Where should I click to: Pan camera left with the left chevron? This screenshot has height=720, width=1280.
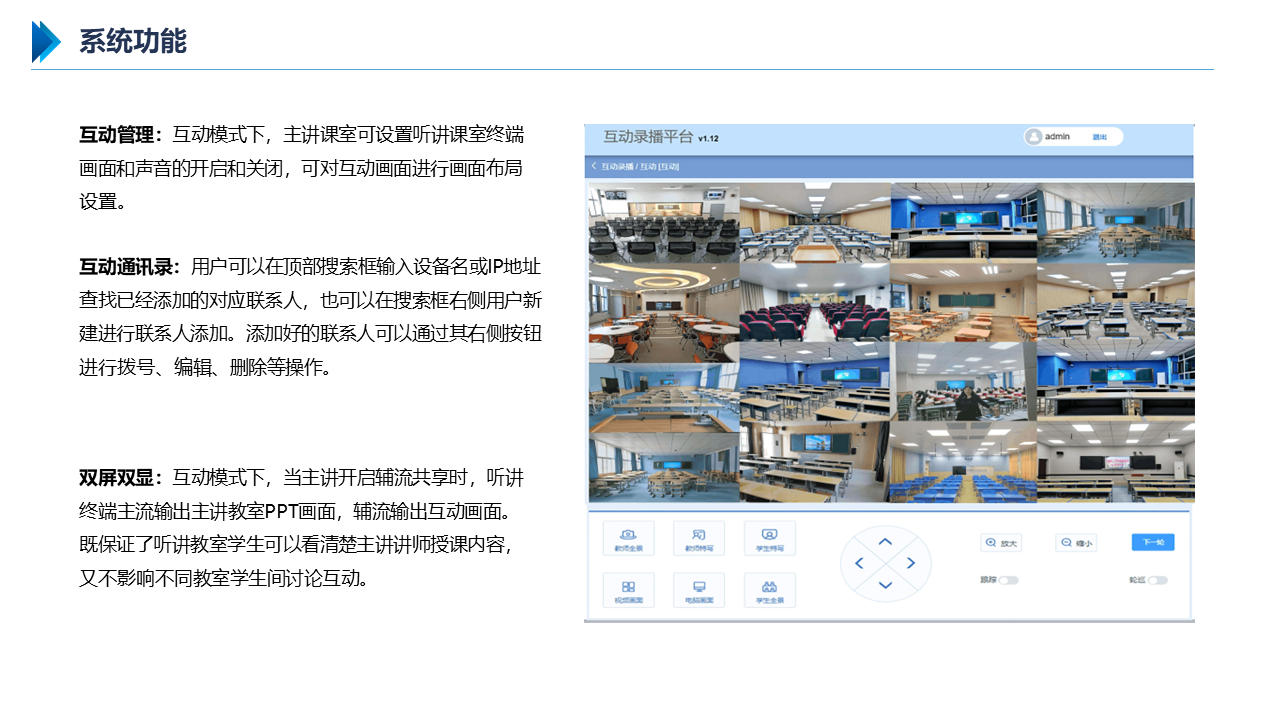(x=860, y=564)
